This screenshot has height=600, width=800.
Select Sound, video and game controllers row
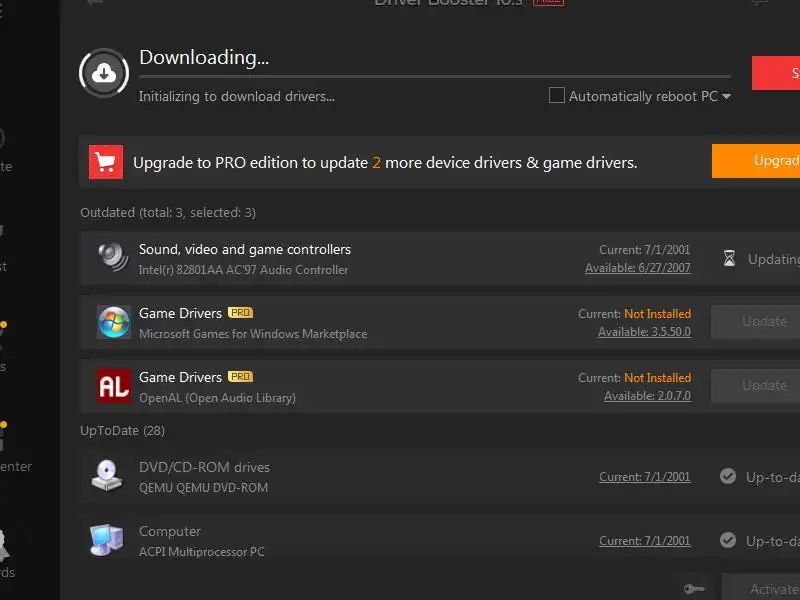coord(439,258)
